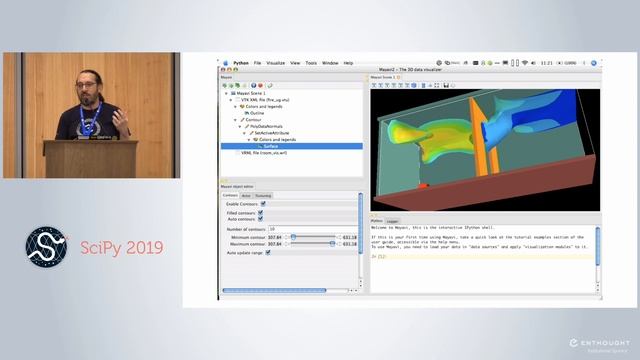Click the pencil icon next to SetActiveAttribute
This screenshot has height=360, width=640.
pyautogui.click(x=251, y=133)
